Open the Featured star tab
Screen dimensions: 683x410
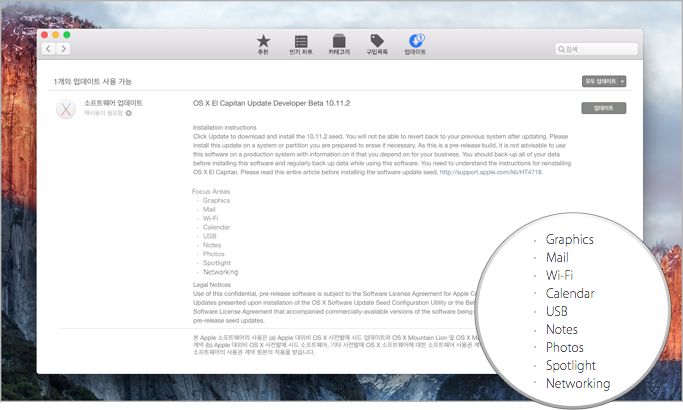(x=263, y=44)
